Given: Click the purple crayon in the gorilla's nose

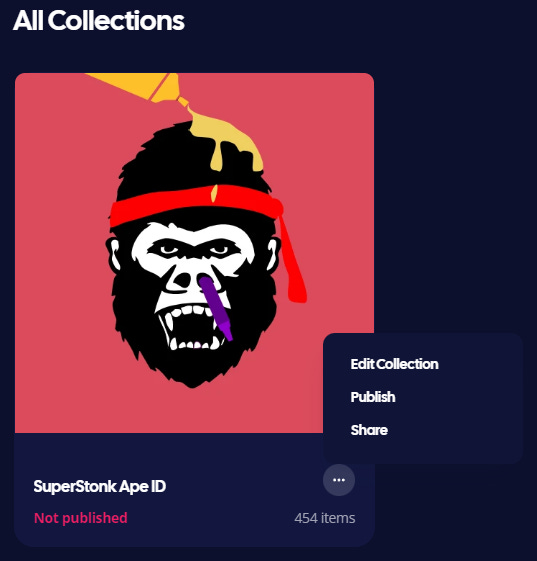Looking at the screenshot, I should tap(216, 308).
